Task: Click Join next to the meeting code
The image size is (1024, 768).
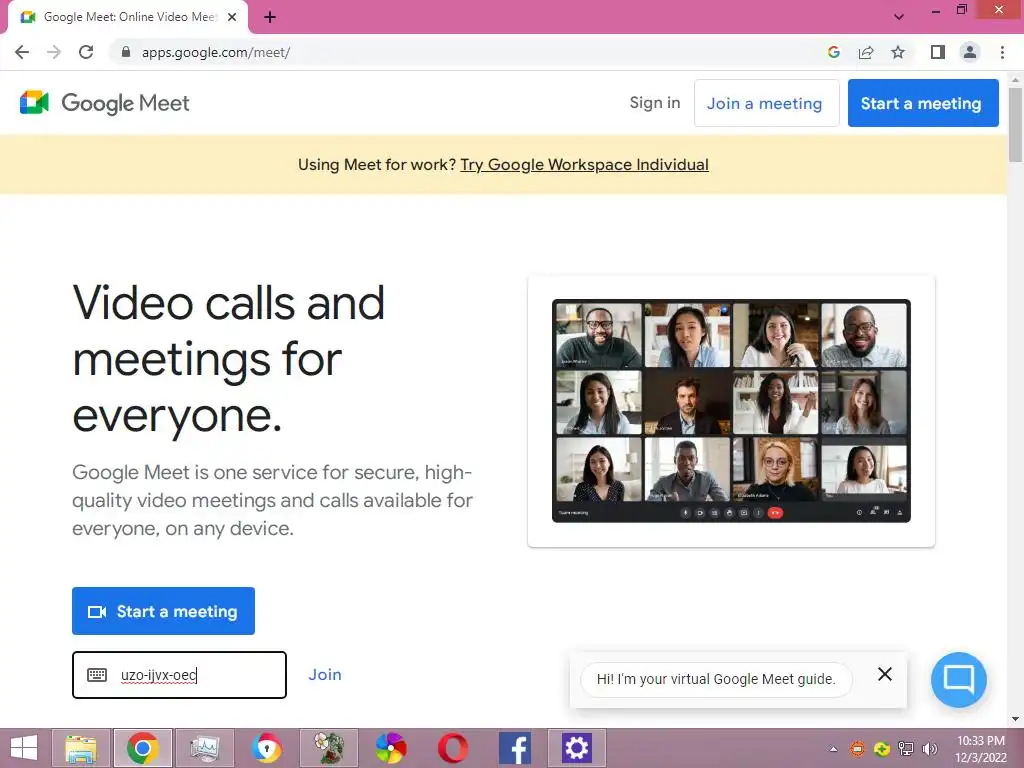Action: [325, 675]
